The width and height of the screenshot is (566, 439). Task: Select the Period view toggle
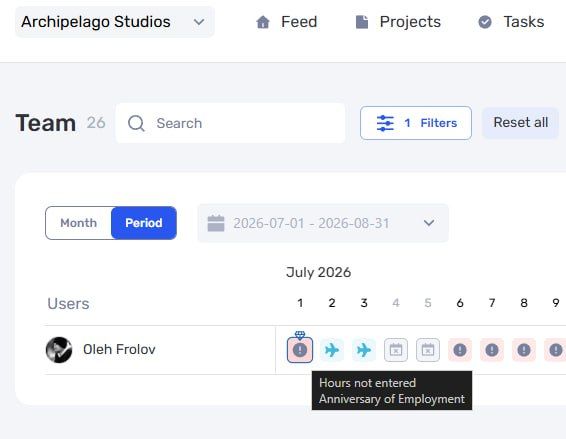point(144,223)
